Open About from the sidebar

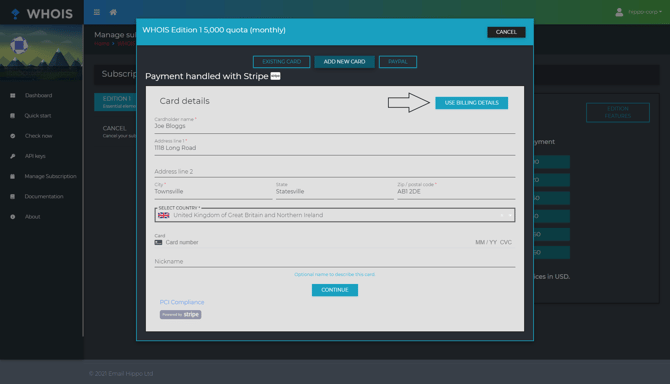(32, 217)
